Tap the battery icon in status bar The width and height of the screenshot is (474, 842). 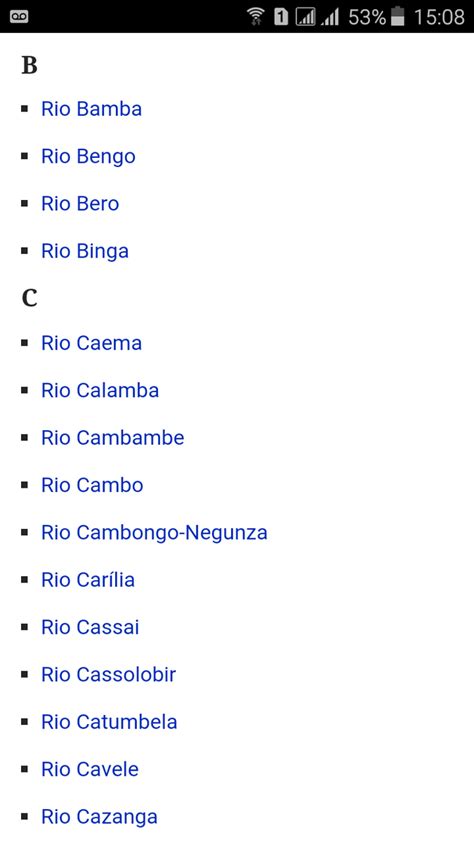tap(398, 17)
